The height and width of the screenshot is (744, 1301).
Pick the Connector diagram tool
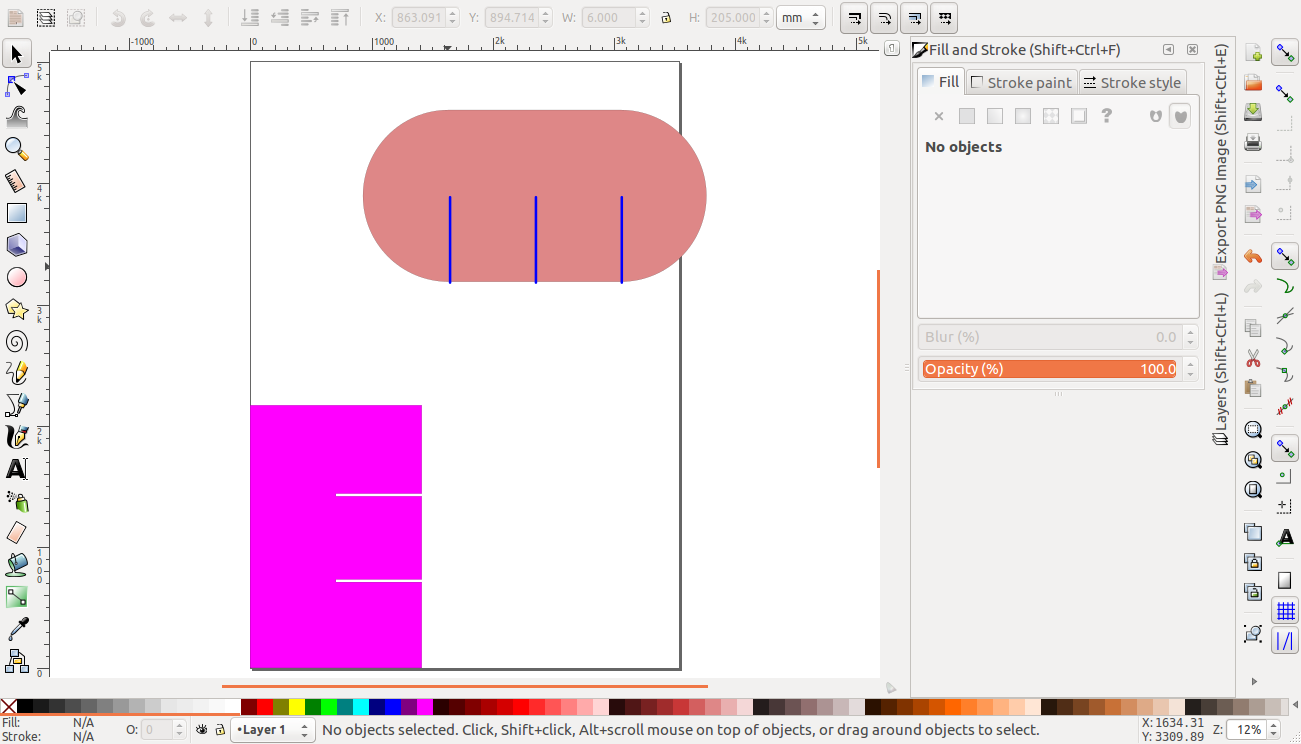click(x=17, y=661)
